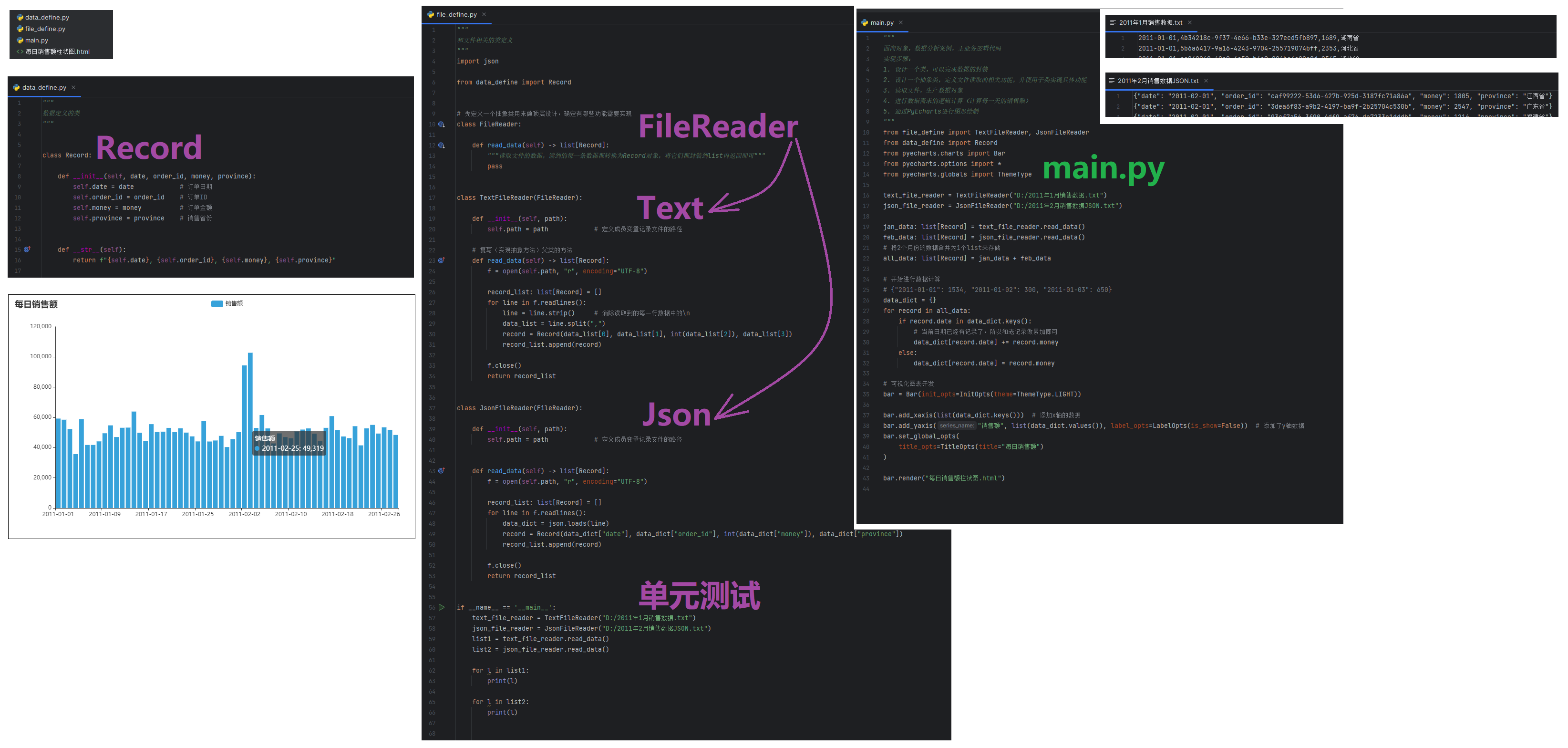Click the override gutter icon on JsonFileReader read_data
The height and width of the screenshot is (748, 1568).
point(442,471)
